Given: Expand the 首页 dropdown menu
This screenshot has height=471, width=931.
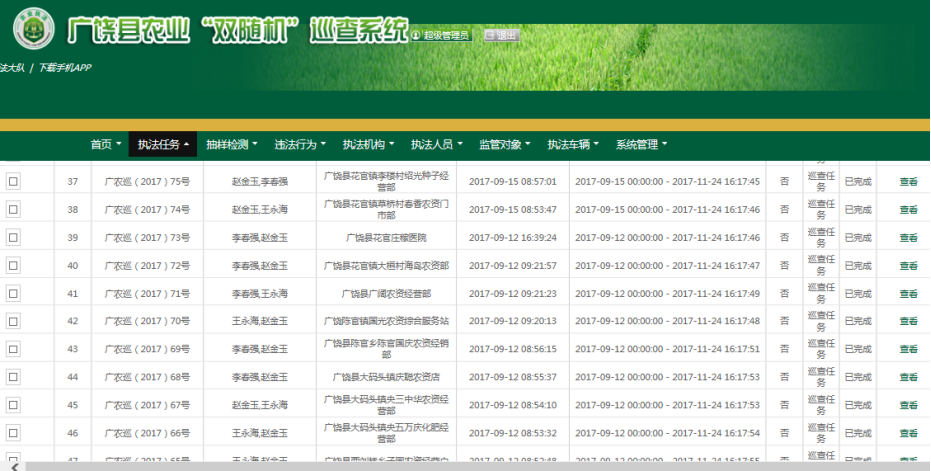Looking at the screenshot, I should pyautogui.click(x=105, y=144).
